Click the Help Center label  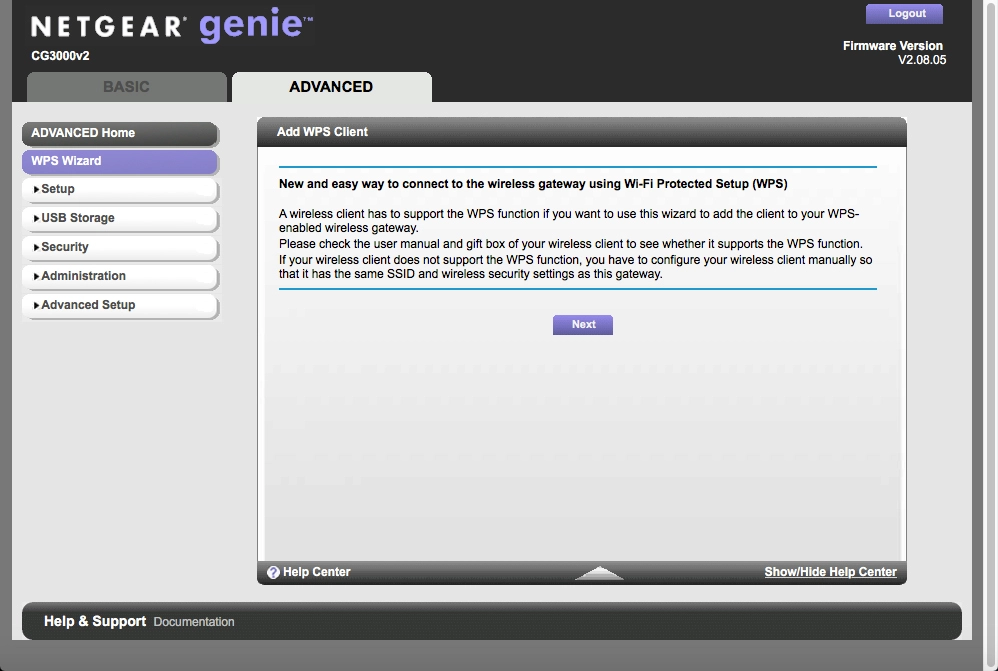pos(316,572)
